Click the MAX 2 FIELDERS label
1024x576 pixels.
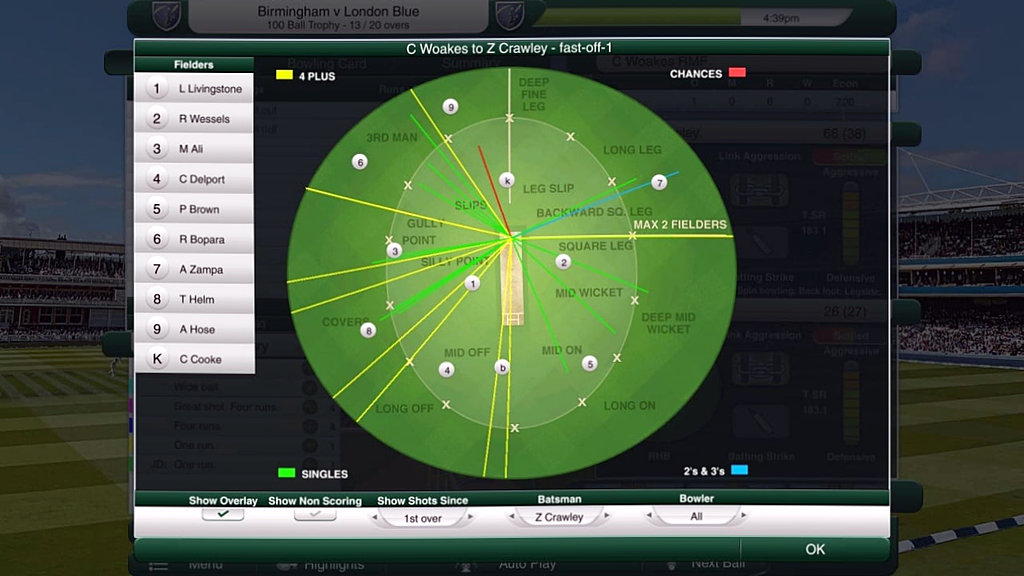(680, 225)
